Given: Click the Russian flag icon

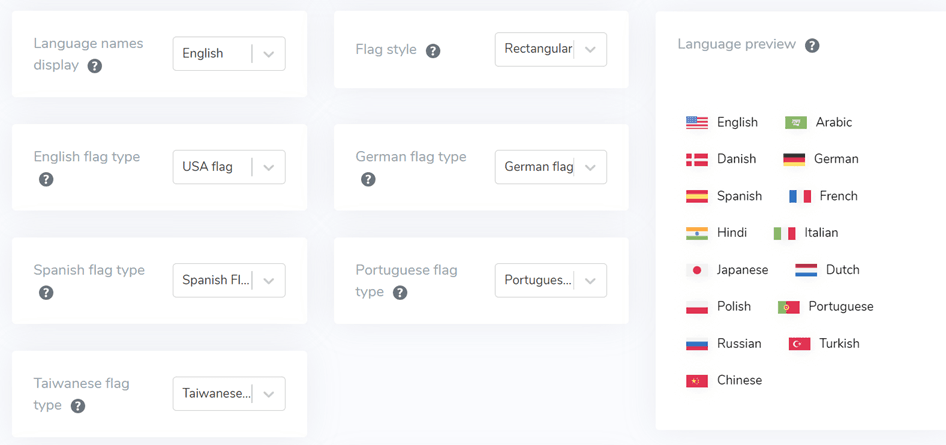Looking at the screenshot, I should tap(697, 344).
